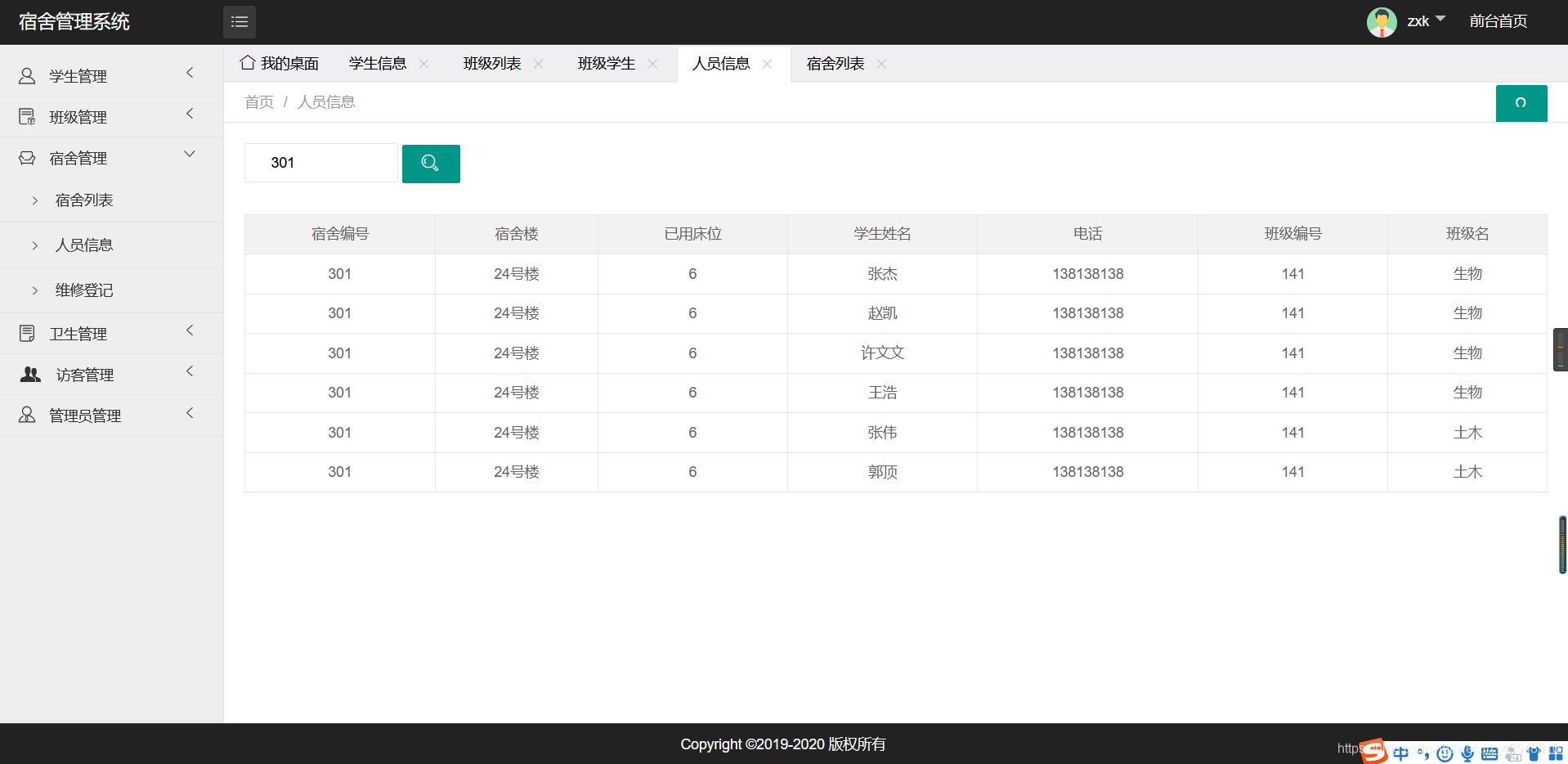Click the 学生姓名 column header

[x=883, y=234]
